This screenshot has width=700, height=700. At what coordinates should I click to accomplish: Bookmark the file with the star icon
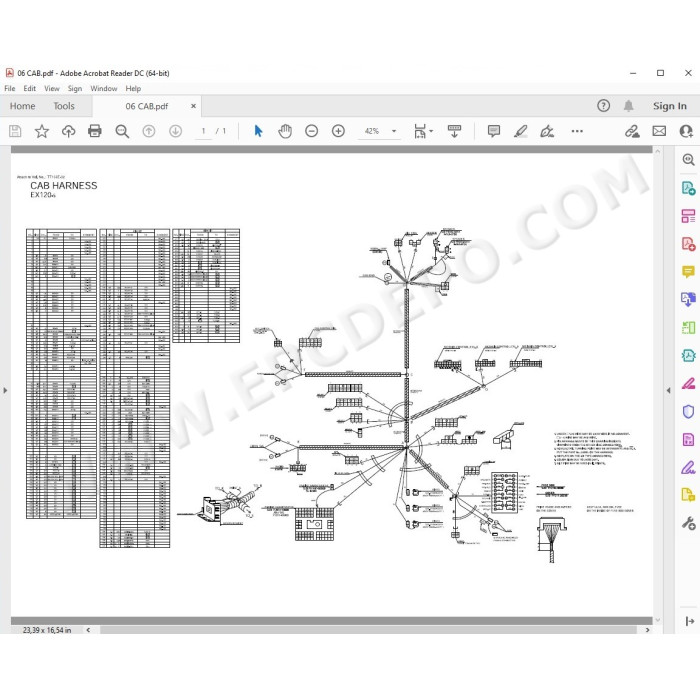(x=42, y=131)
